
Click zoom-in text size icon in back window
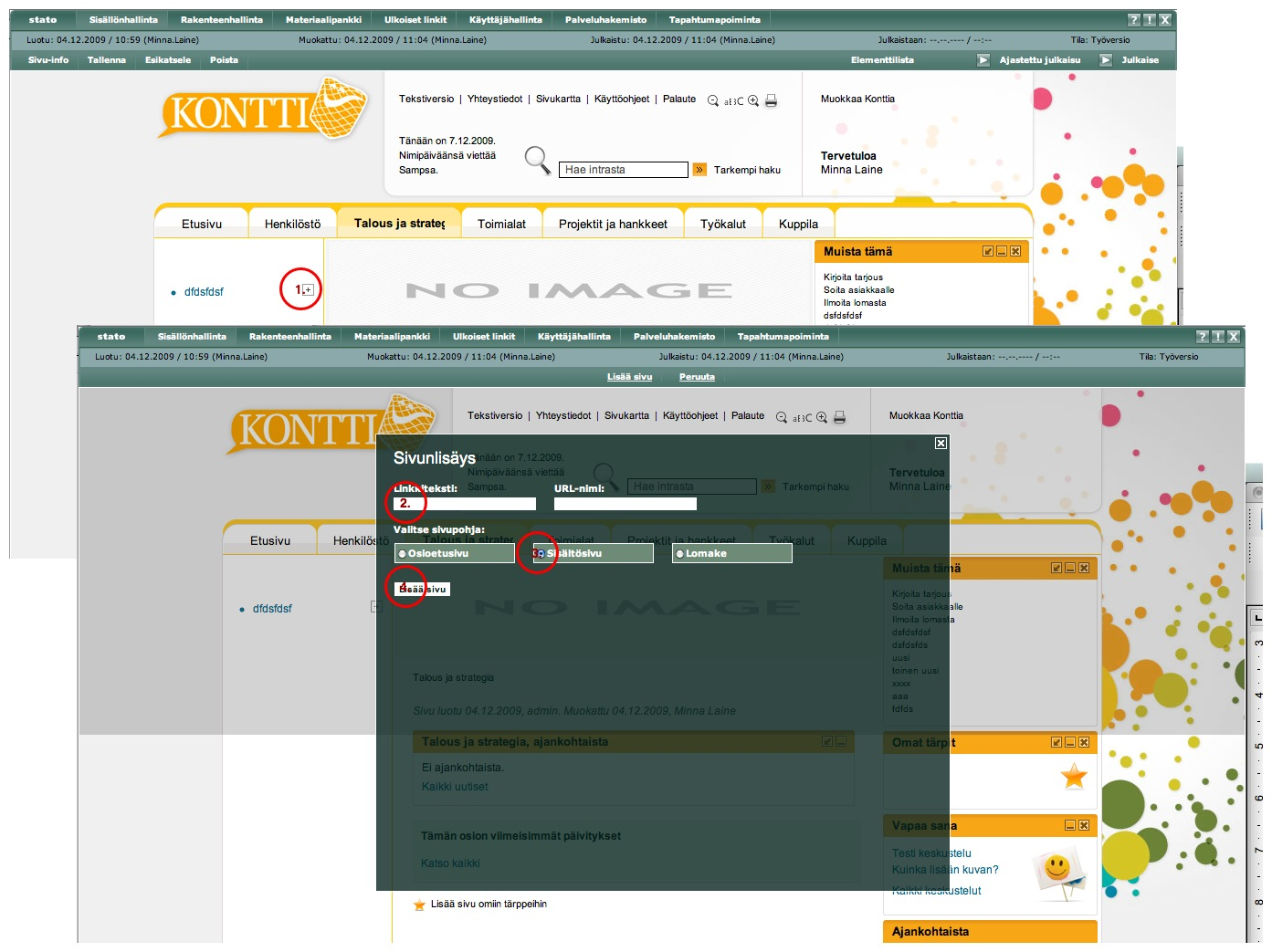point(753,100)
